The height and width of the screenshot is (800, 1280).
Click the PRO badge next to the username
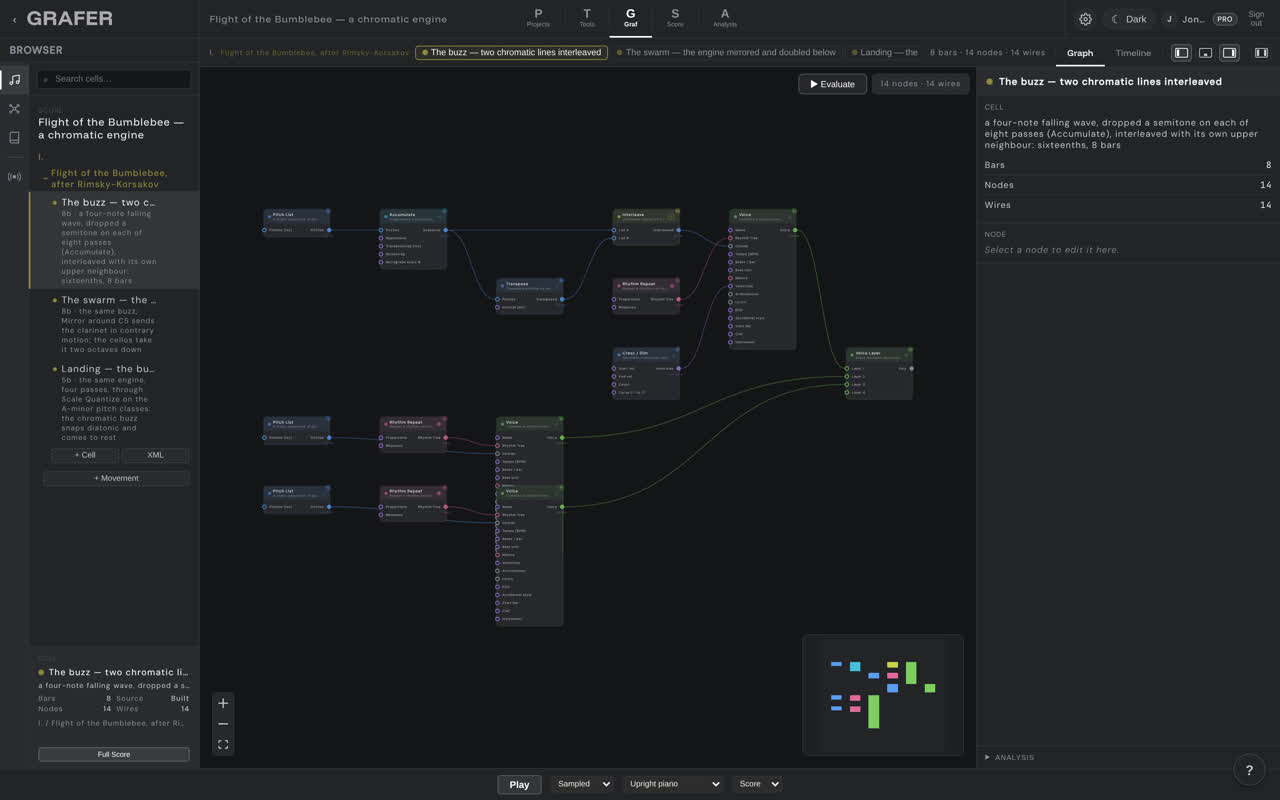1224,19
